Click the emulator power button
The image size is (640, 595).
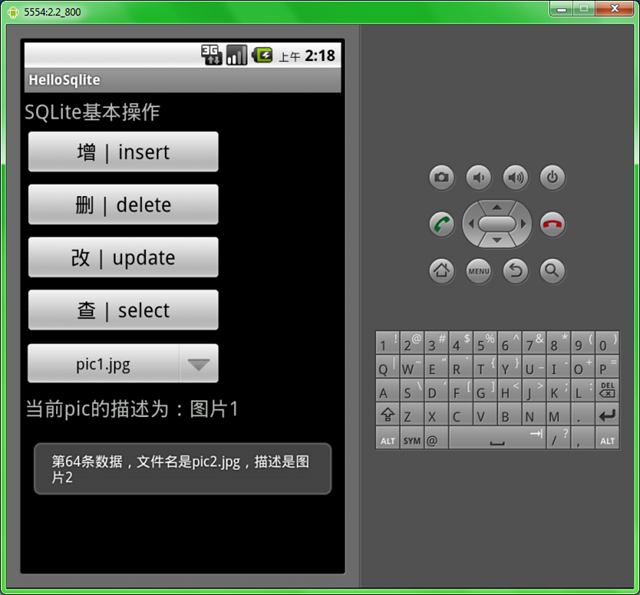coord(552,177)
